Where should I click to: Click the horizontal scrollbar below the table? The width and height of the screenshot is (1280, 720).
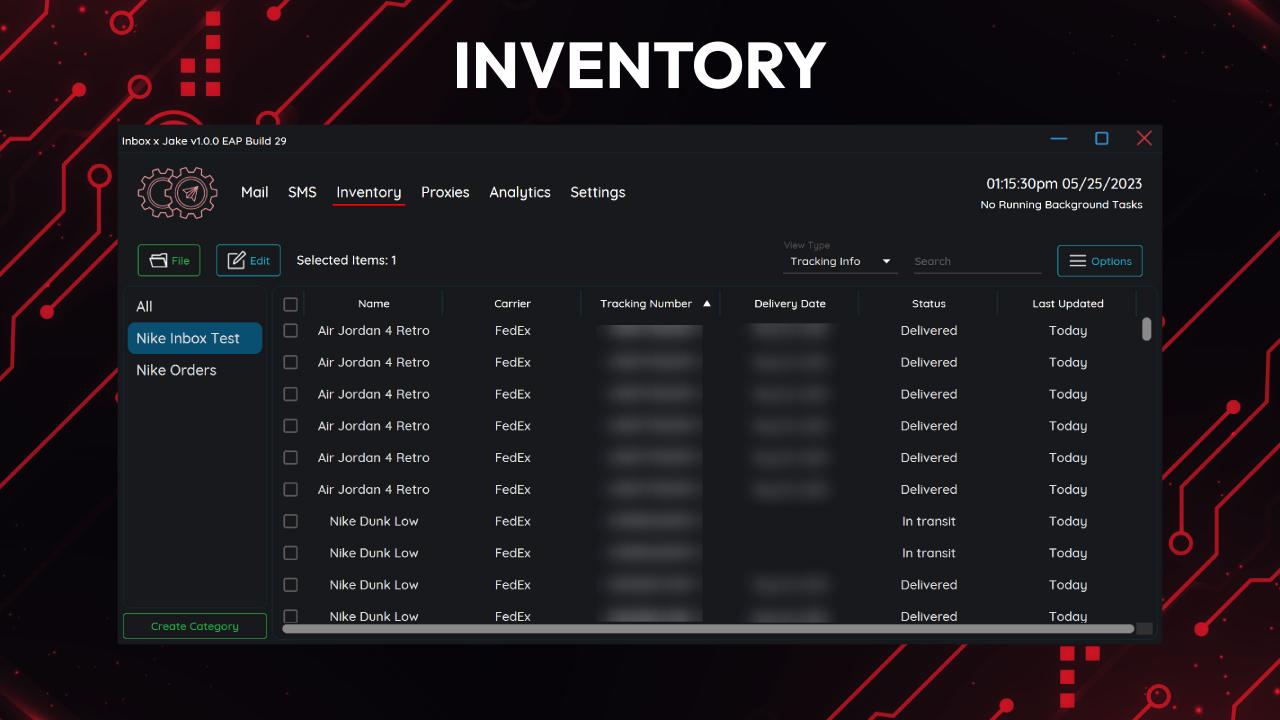click(x=710, y=630)
